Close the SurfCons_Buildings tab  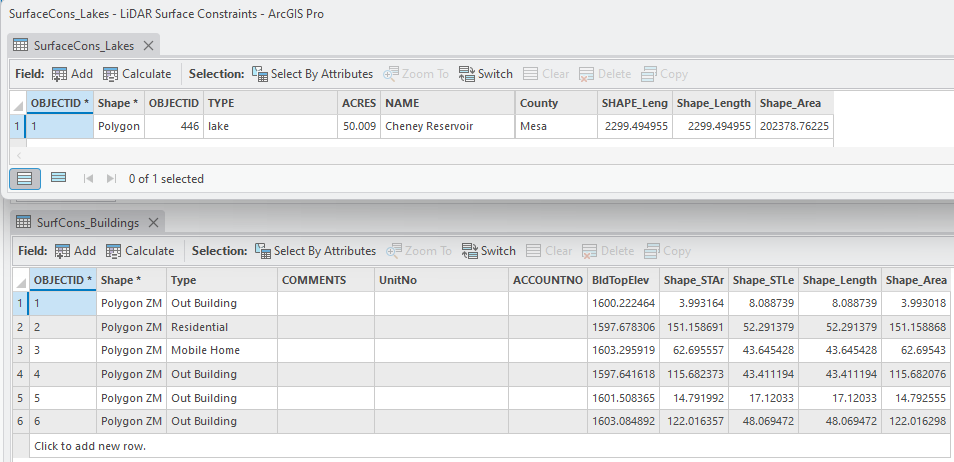[x=153, y=223]
